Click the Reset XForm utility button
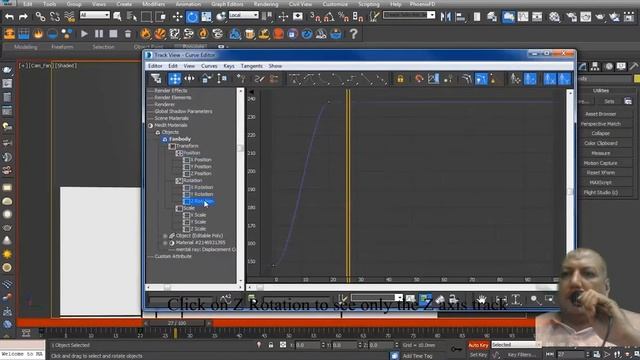 coord(600,173)
